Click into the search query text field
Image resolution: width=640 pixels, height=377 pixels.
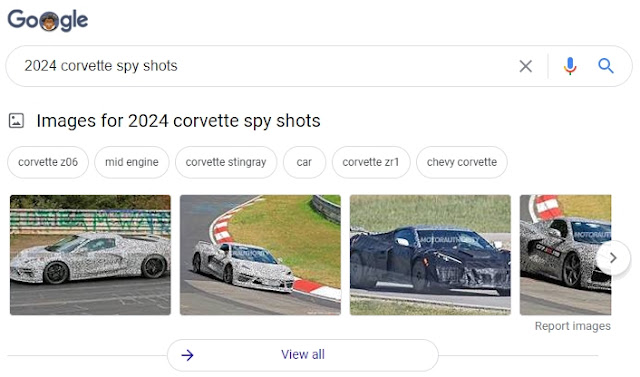(x=261, y=66)
